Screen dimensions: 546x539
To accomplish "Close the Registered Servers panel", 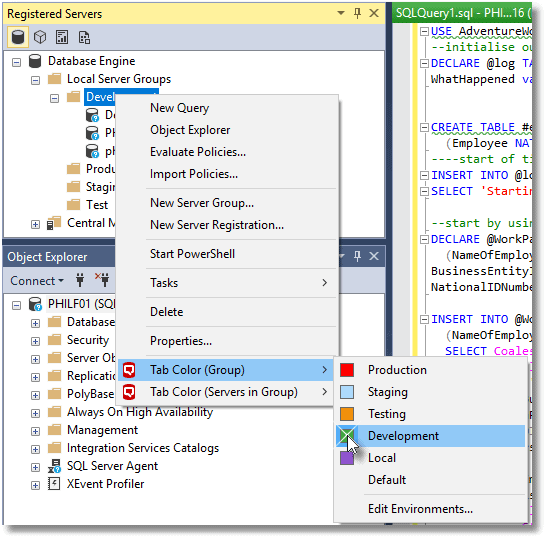I will [x=374, y=13].
